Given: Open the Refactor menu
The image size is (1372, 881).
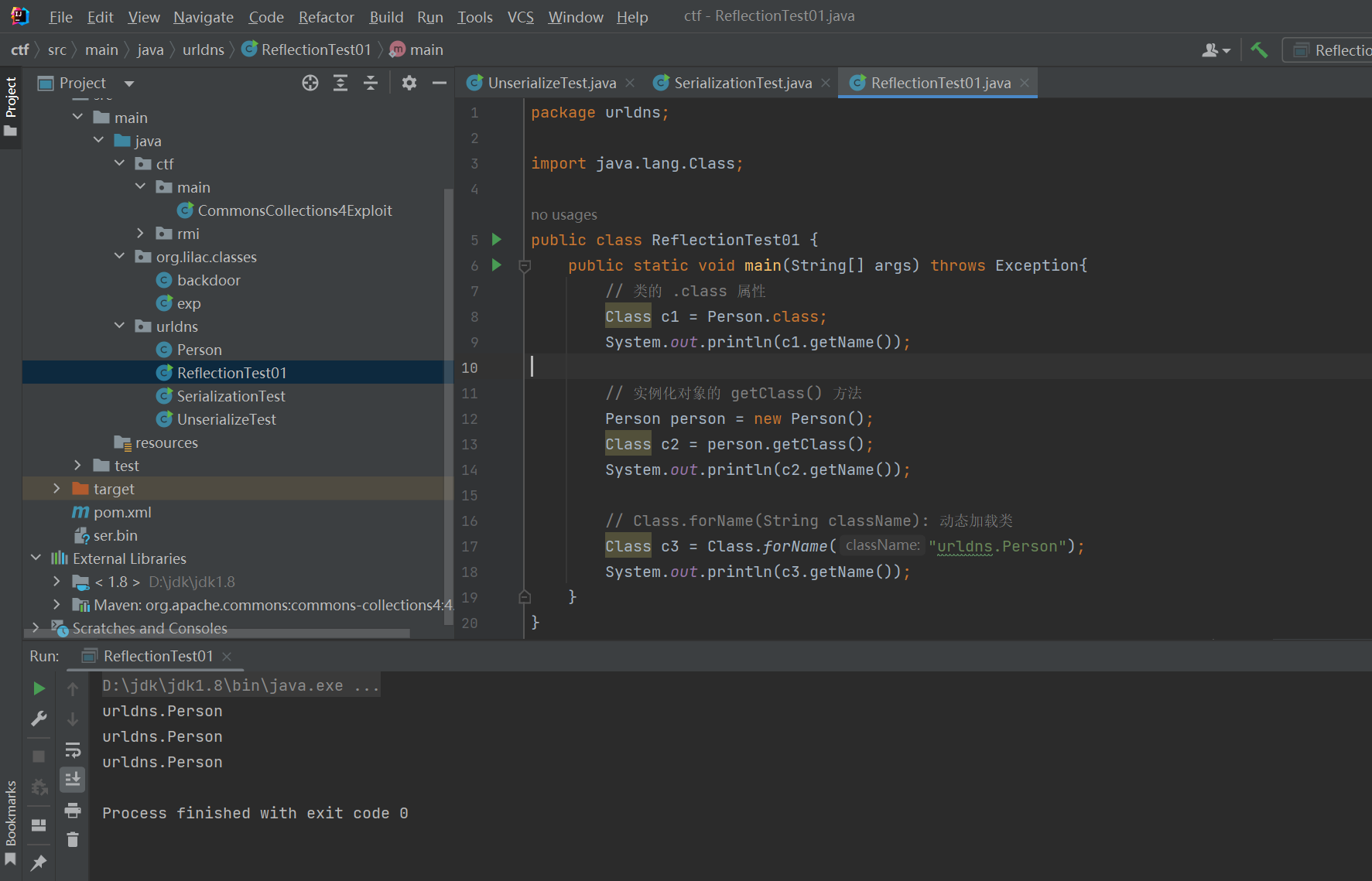Looking at the screenshot, I should point(326,17).
